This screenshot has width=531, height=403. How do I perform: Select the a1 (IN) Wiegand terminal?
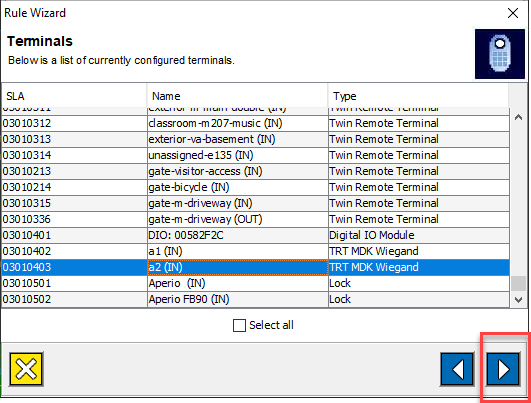tap(255, 251)
